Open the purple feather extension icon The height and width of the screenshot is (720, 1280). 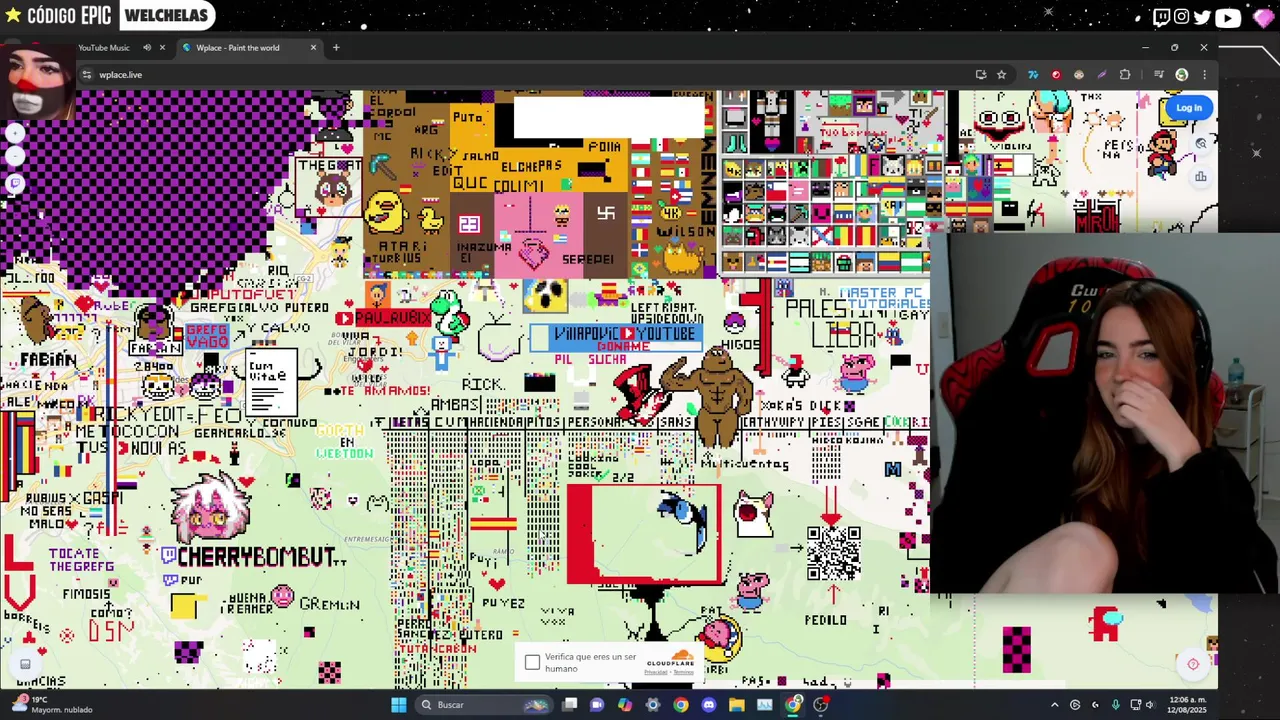[x=1102, y=75]
